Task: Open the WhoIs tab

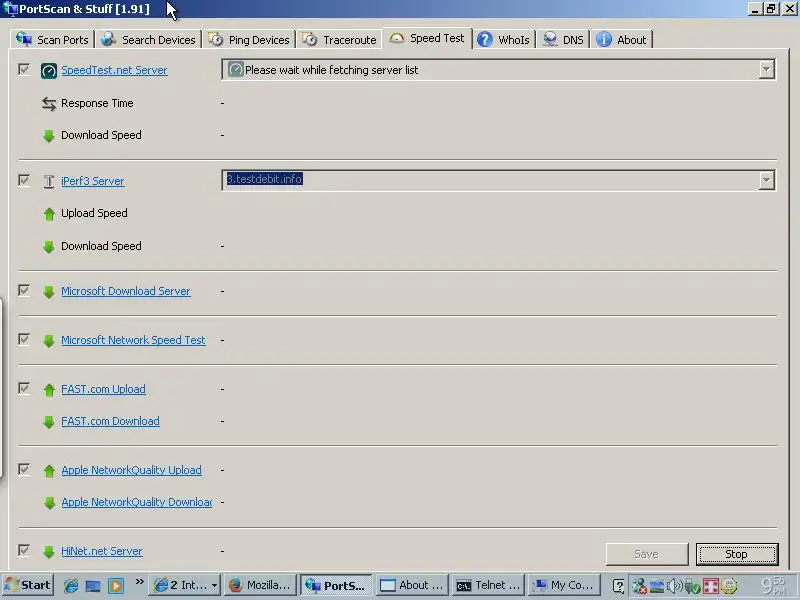Action: tap(504, 40)
